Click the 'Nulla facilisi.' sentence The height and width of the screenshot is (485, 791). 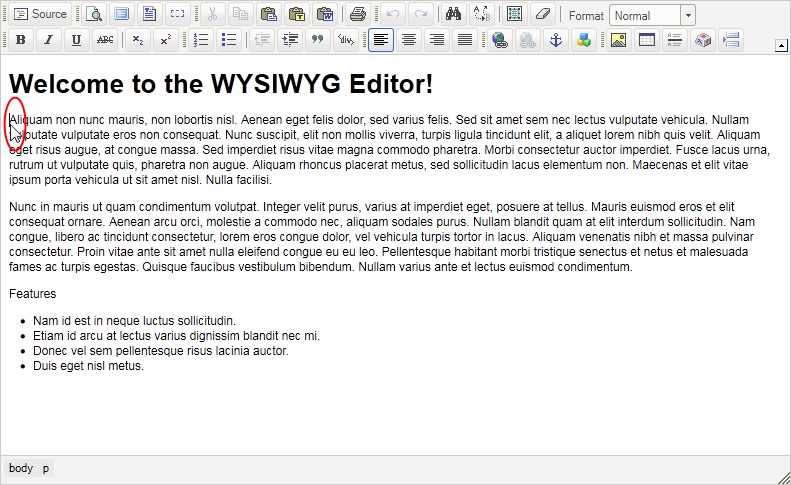coord(239,180)
